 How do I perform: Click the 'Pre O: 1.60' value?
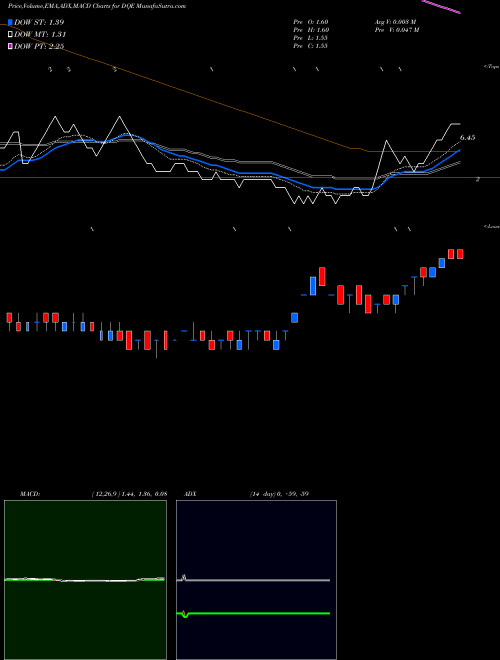click(311, 22)
